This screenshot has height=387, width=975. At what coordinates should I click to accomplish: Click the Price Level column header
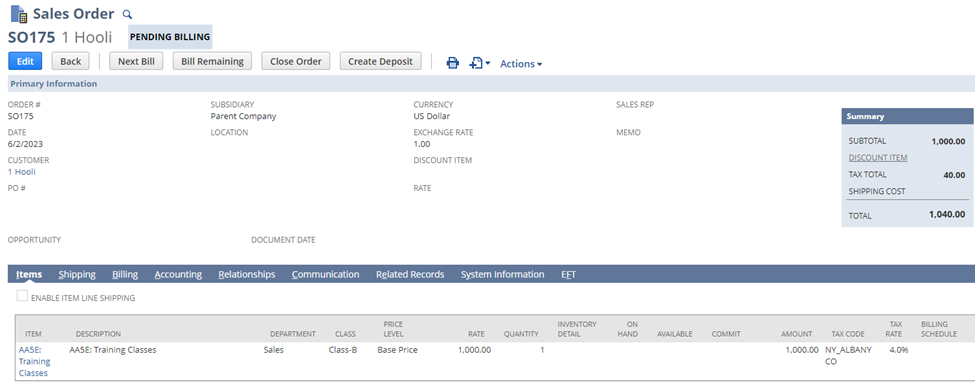coord(393,329)
